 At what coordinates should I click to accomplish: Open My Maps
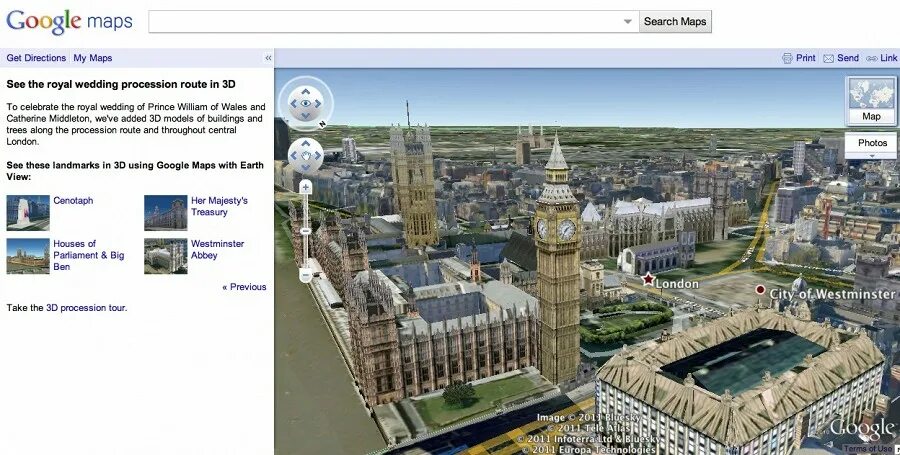pyautogui.click(x=92, y=58)
